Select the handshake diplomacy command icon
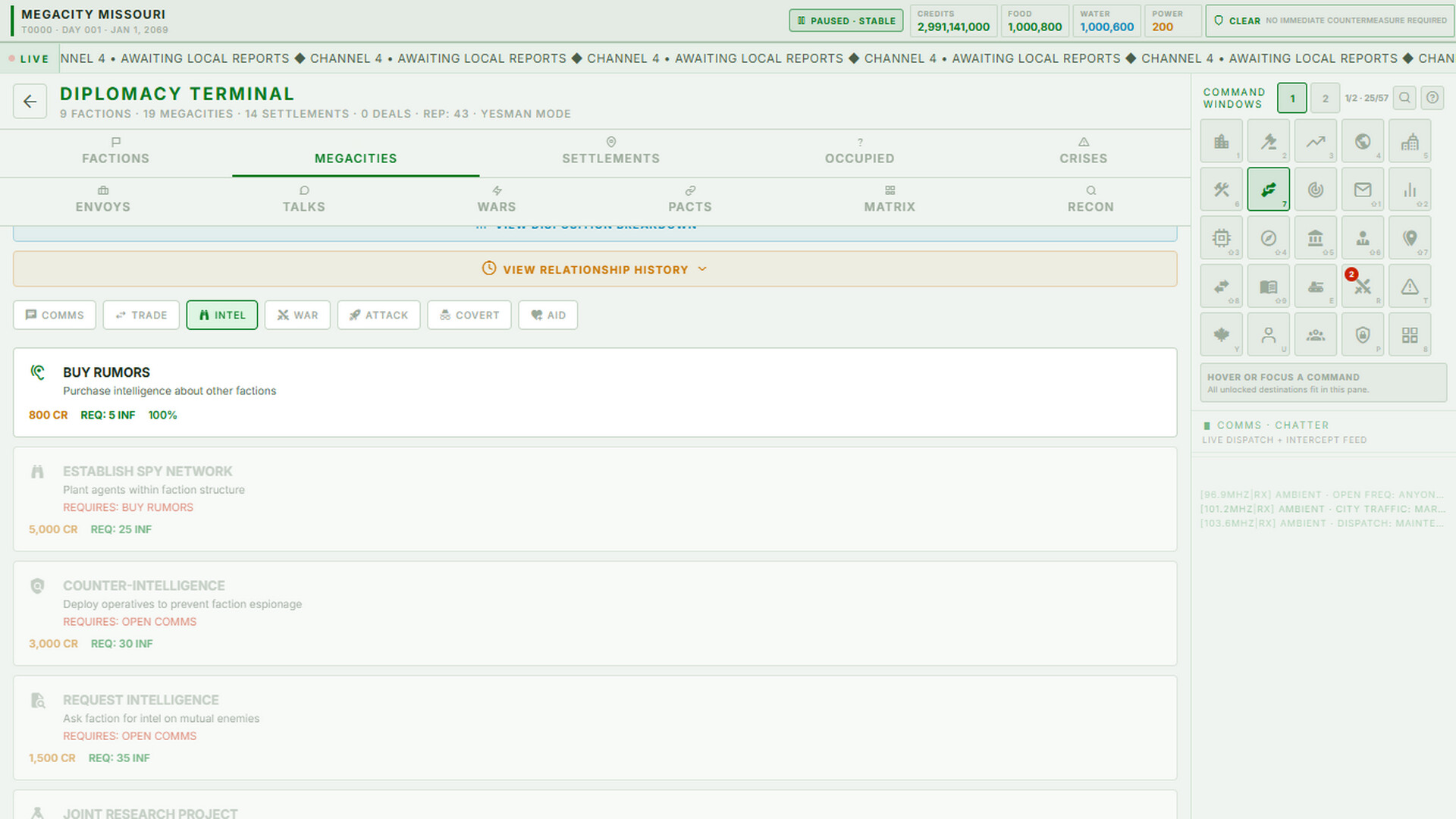Image resolution: width=1456 pixels, height=819 pixels. click(x=1268, y=190)
